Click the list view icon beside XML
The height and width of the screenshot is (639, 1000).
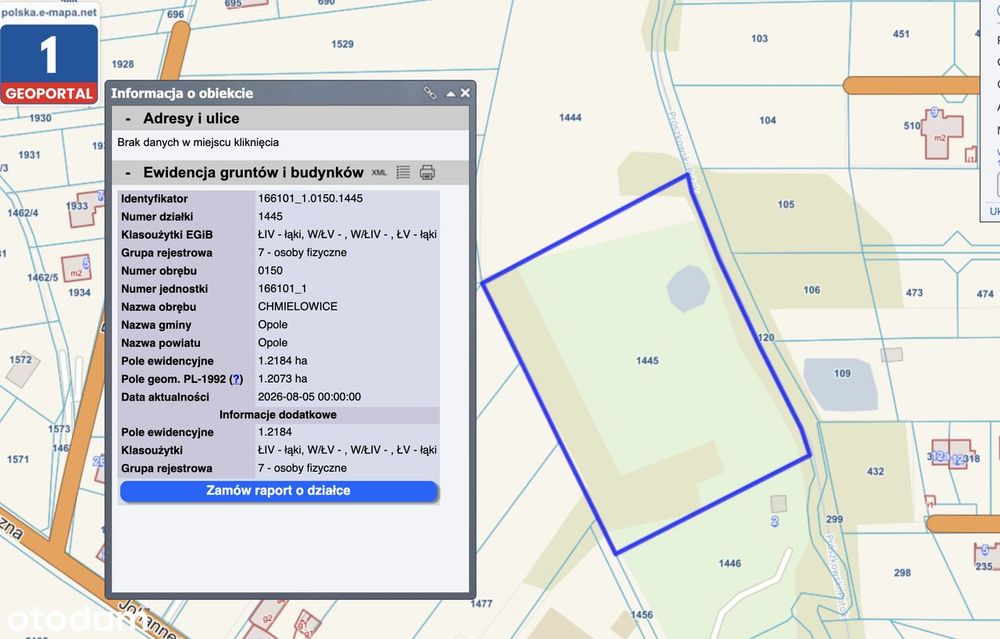coord(403,172)
